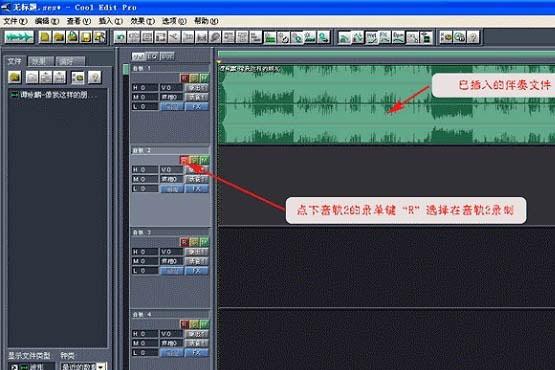Click track 1 pan 声相0 field

pos(172,97)
